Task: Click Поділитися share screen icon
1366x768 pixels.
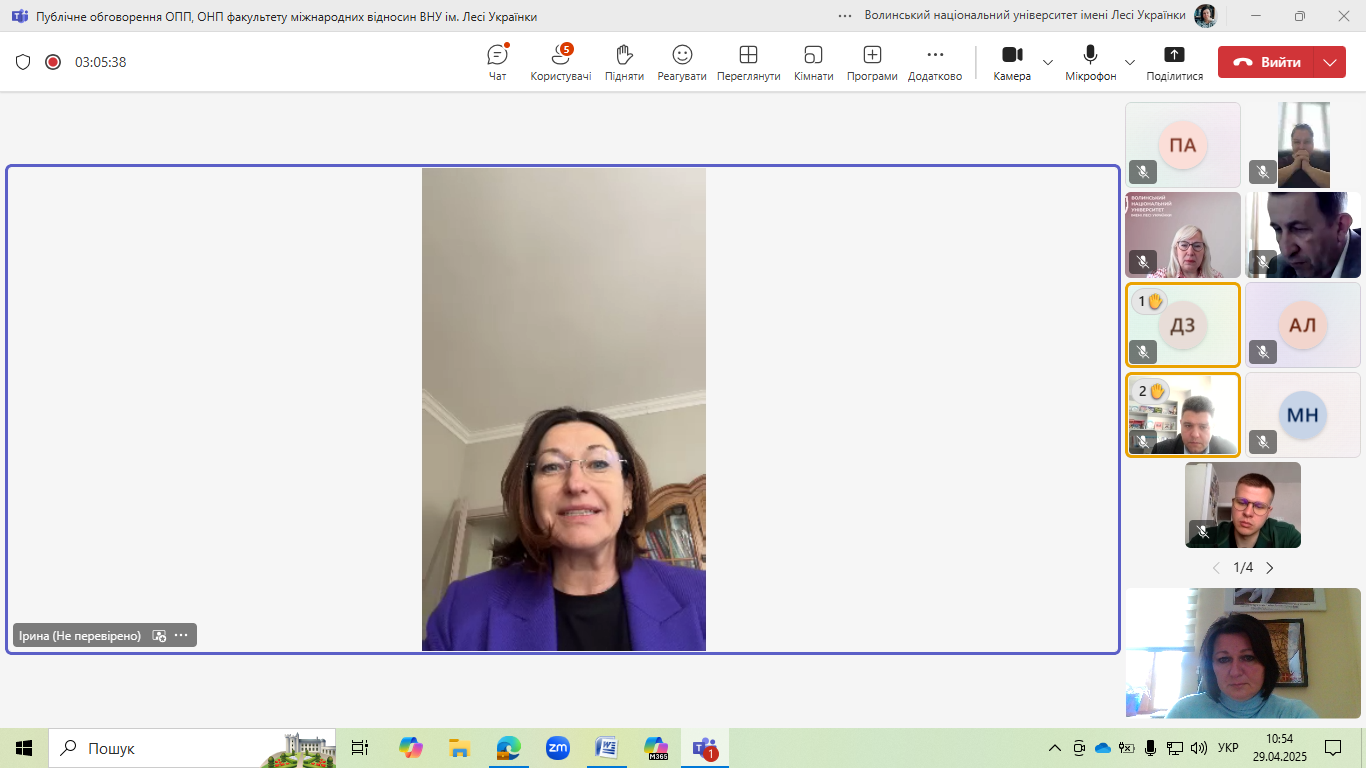Action: (x=1174, y=62)
